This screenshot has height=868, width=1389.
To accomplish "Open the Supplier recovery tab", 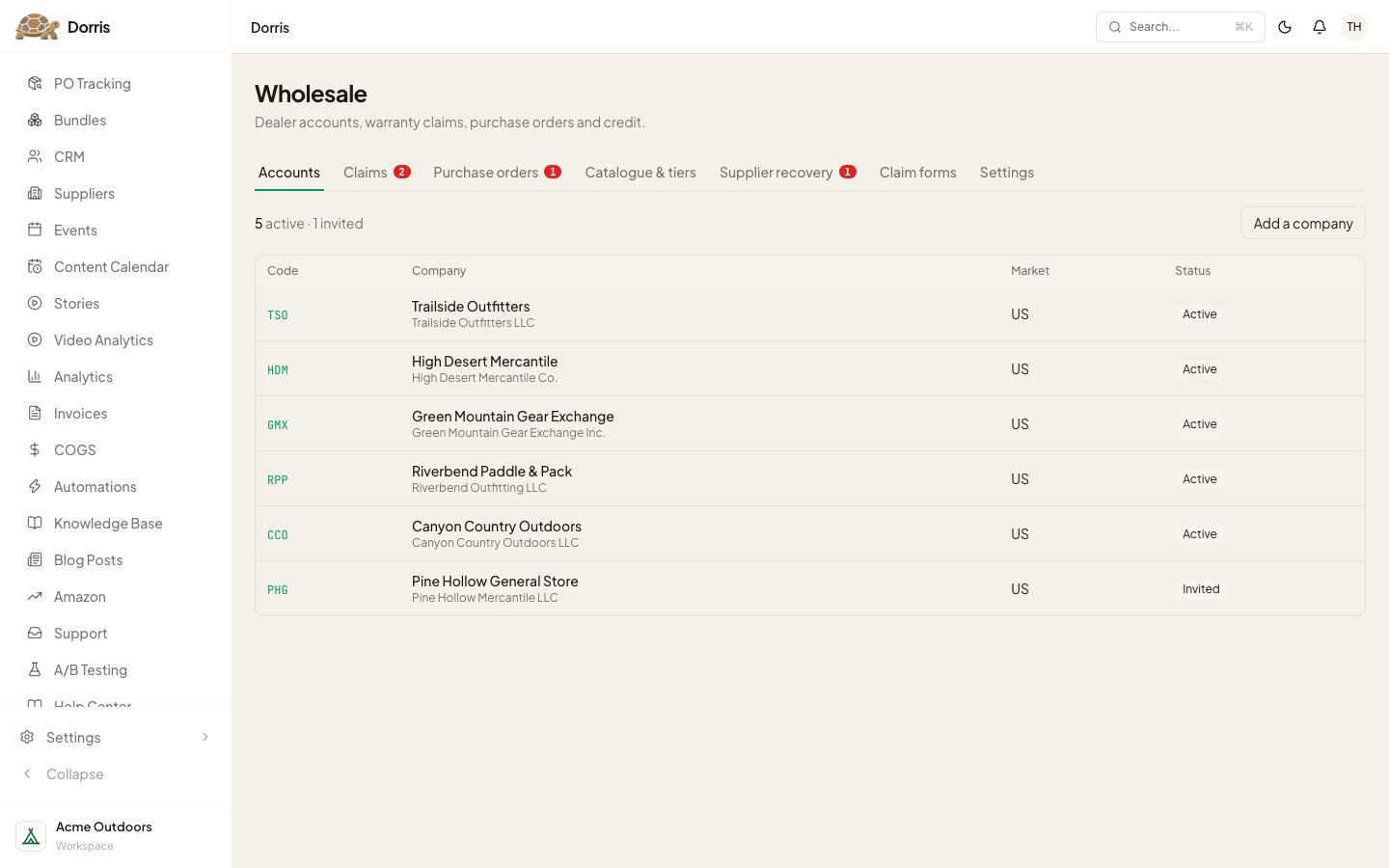I will 787,173.
